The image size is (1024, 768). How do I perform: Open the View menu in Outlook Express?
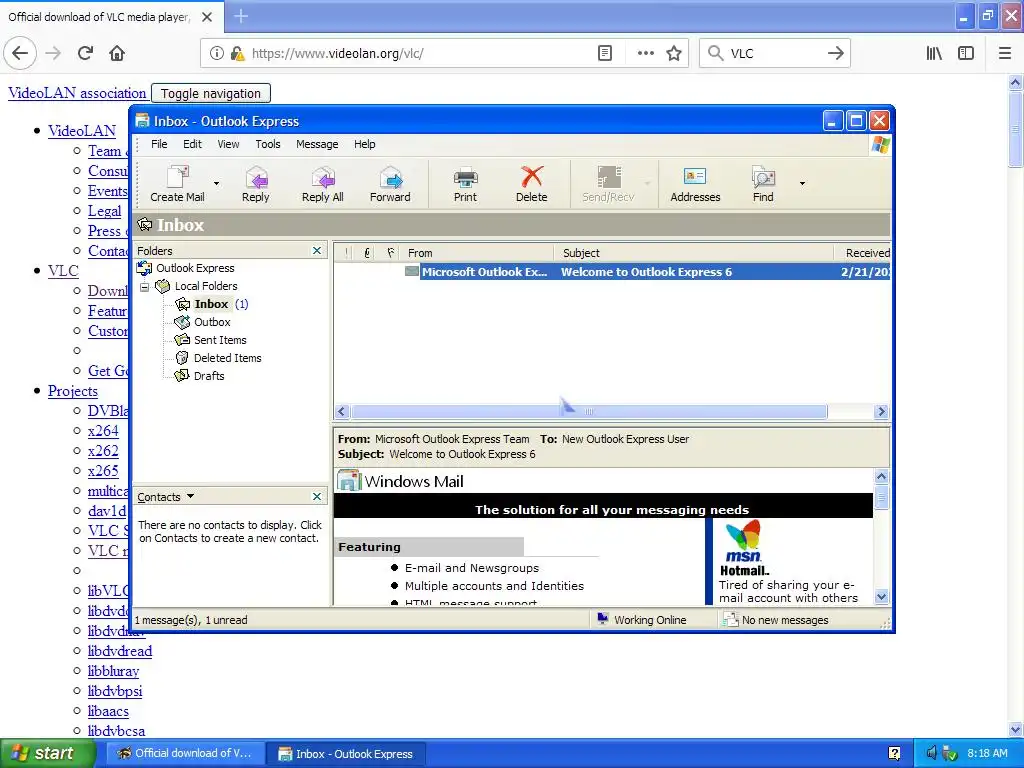click(x=228, y=144)
